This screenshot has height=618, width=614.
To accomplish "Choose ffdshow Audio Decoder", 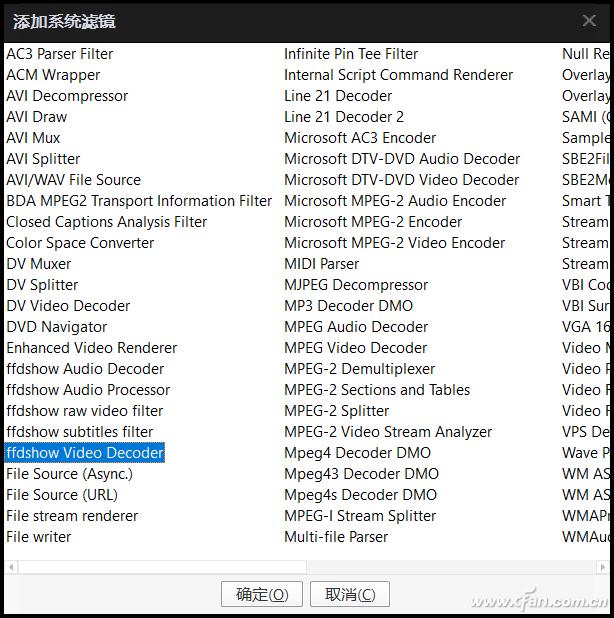I will [85, 369].
